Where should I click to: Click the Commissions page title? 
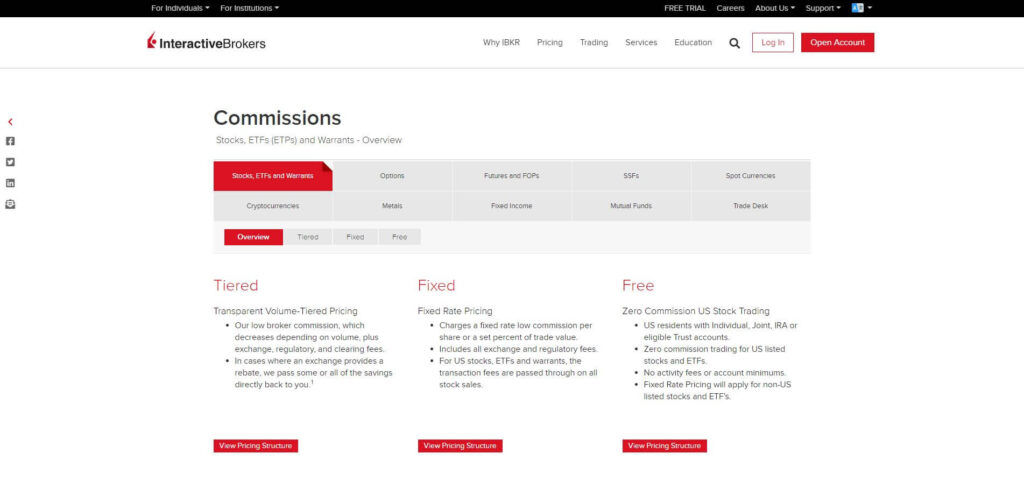tap(277, 118)
